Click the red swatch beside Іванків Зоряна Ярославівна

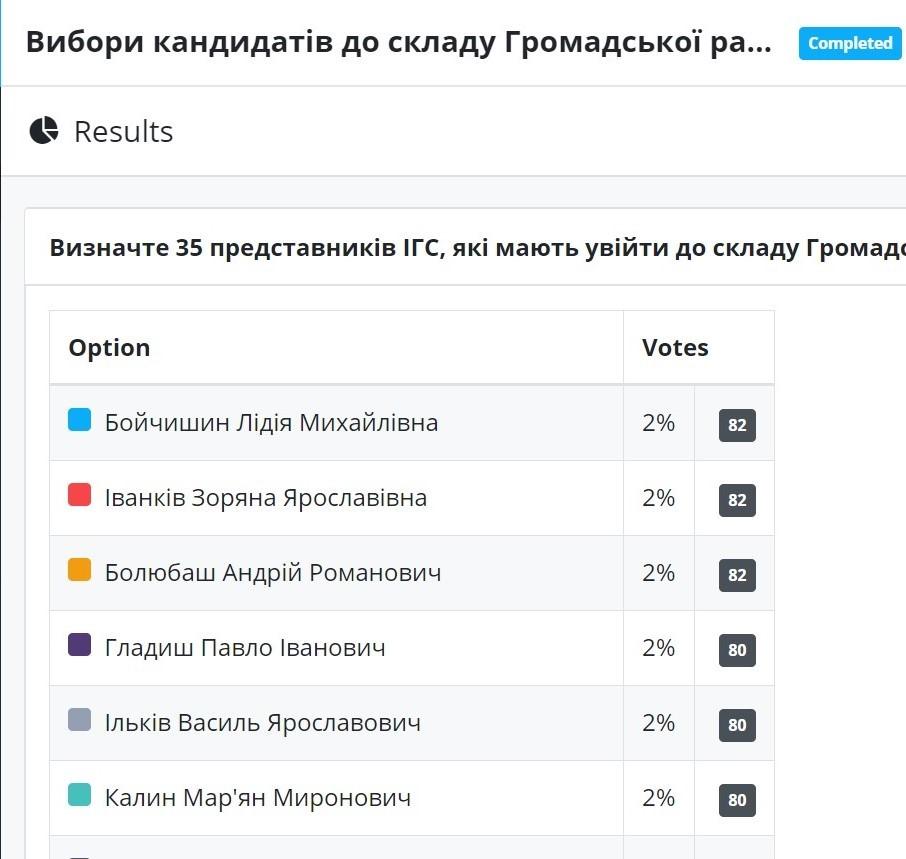tap(80, 495)
